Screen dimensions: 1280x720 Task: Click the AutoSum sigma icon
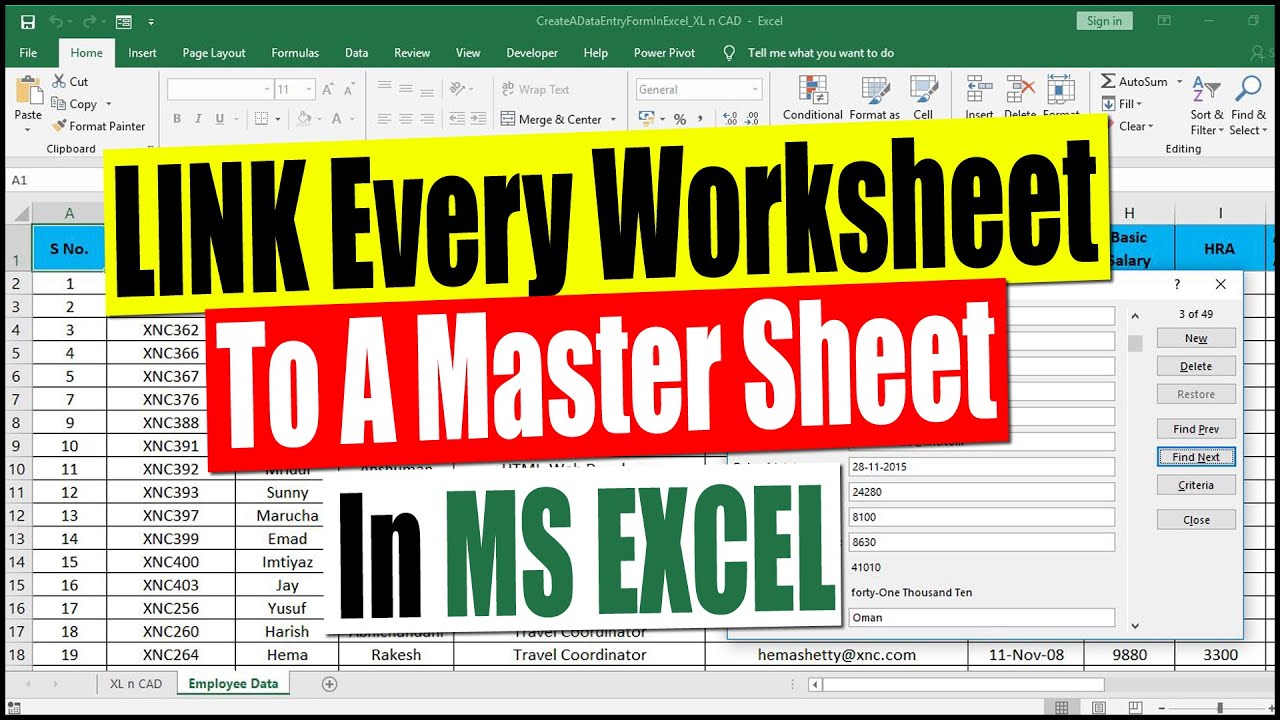[x=1108, y=81]
